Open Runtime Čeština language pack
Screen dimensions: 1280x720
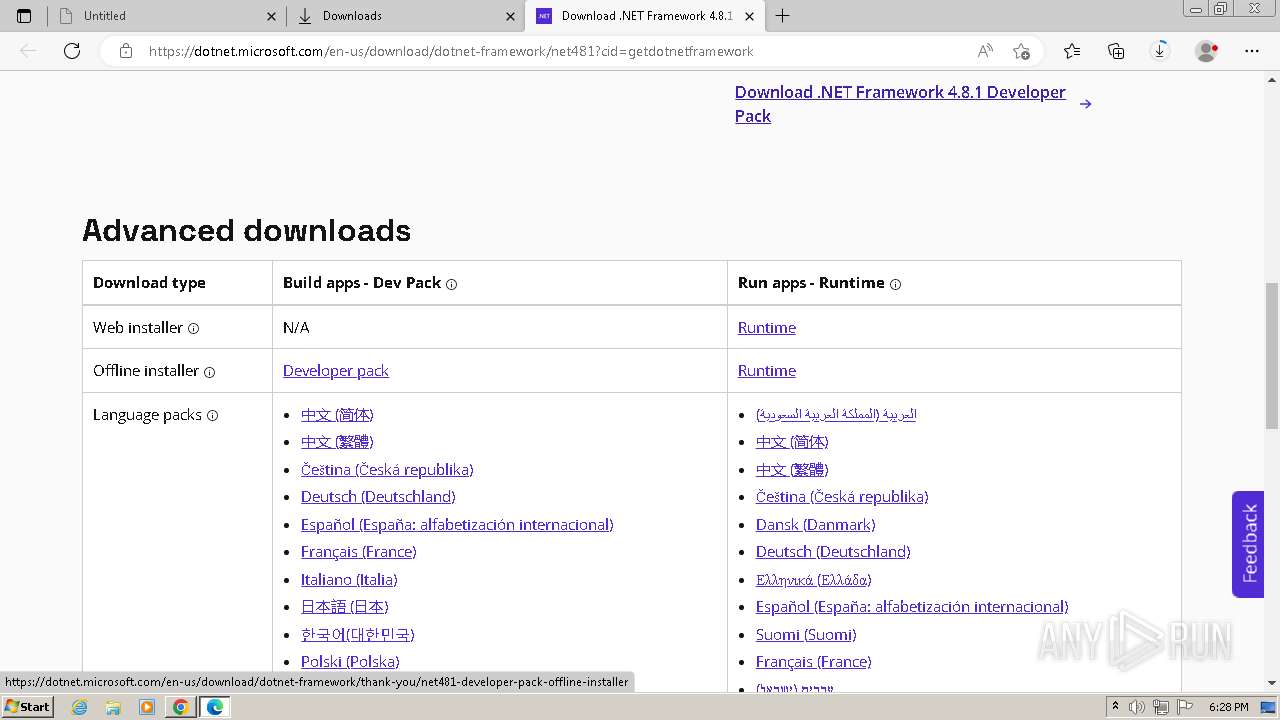pos(842,496)
